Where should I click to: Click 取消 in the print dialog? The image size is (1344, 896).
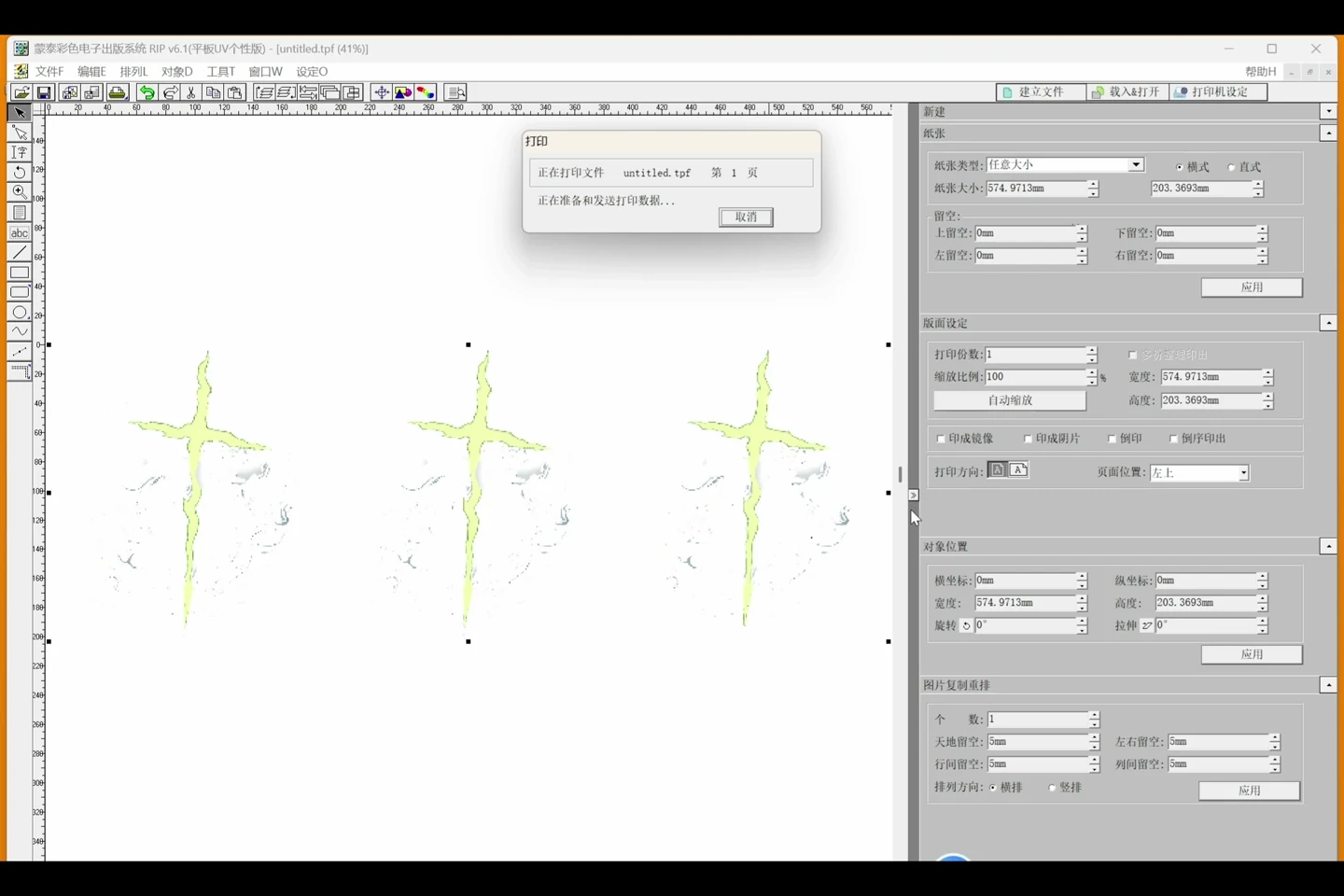click(x=746, y=217)
